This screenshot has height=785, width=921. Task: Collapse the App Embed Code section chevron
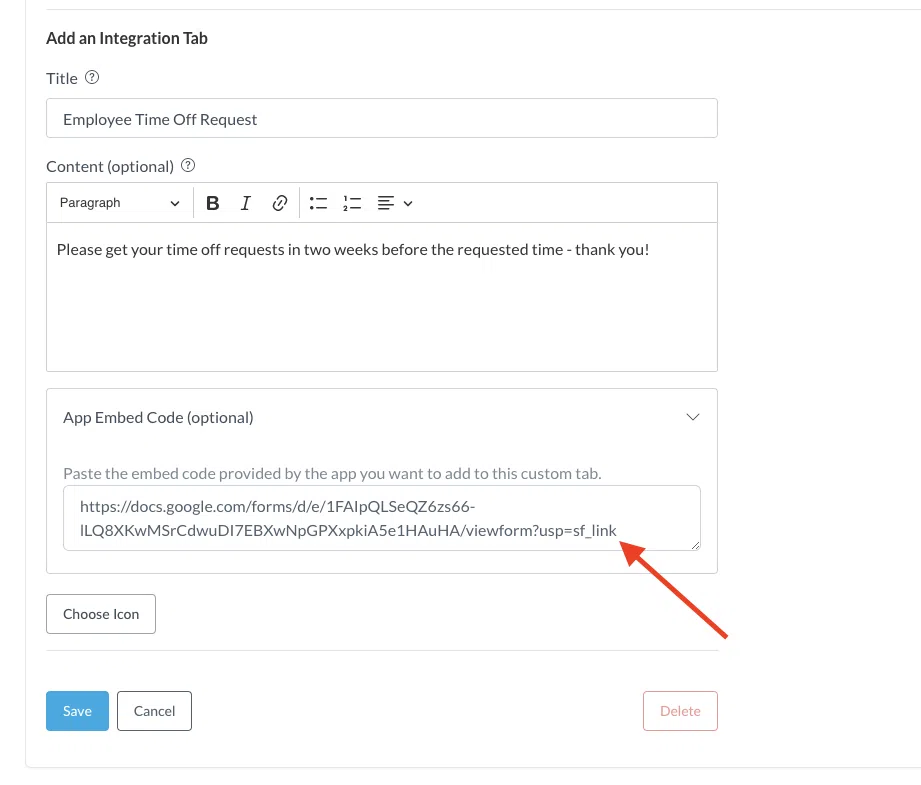692,417
